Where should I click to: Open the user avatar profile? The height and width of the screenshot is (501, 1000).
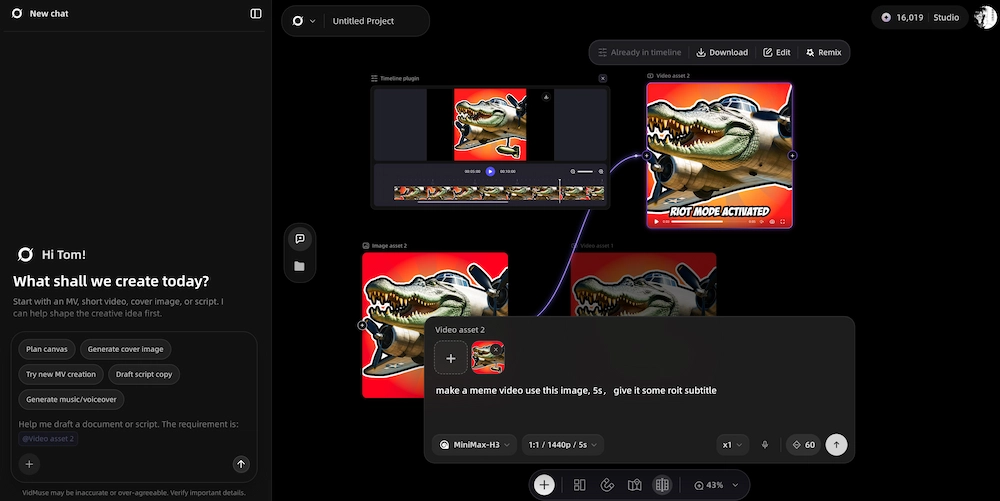(x=985, y=18)
